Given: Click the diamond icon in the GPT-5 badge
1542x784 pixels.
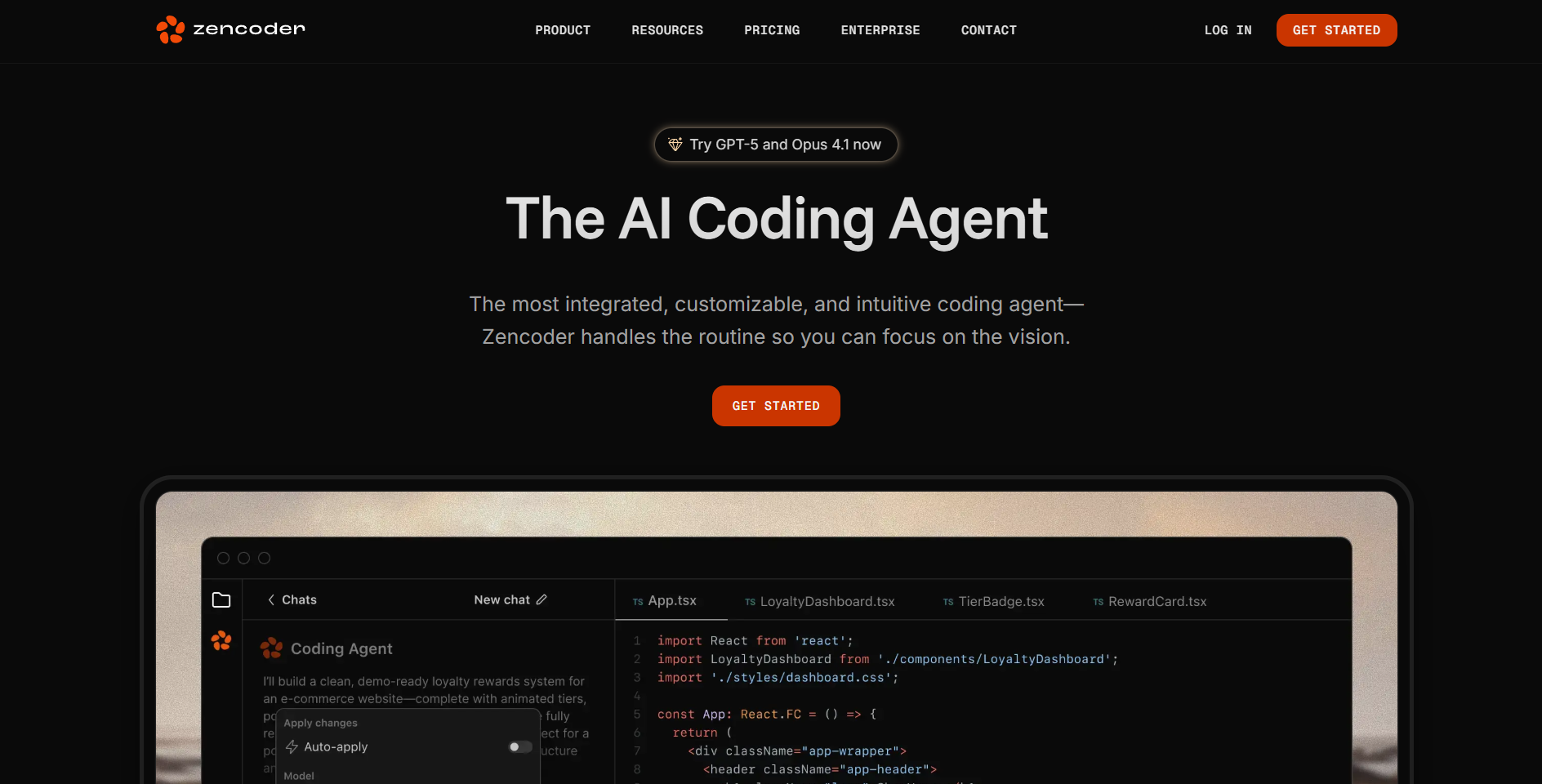Looking at the screenshot, I should click(675, 144).
